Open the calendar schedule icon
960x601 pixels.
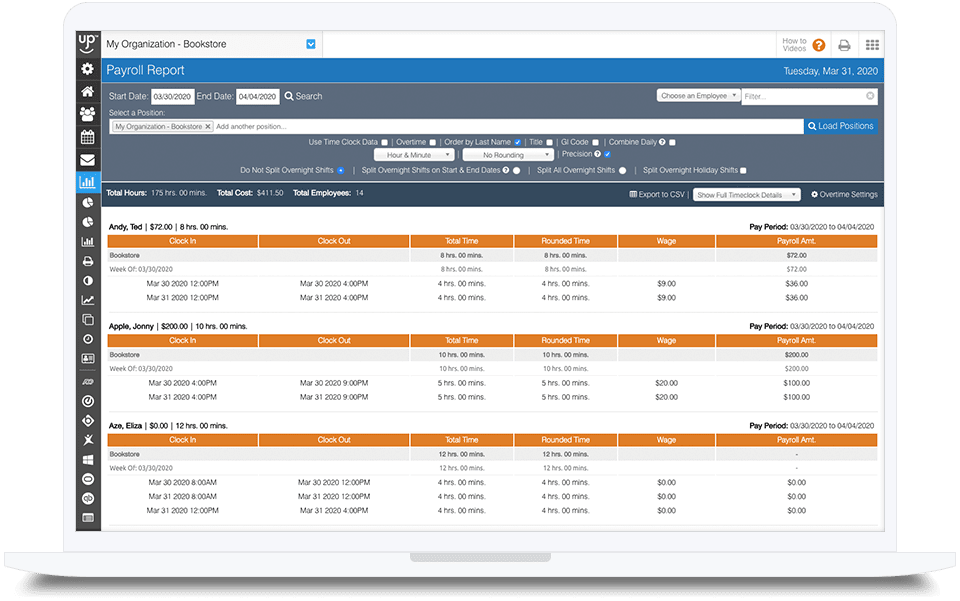tap(88, 137)
